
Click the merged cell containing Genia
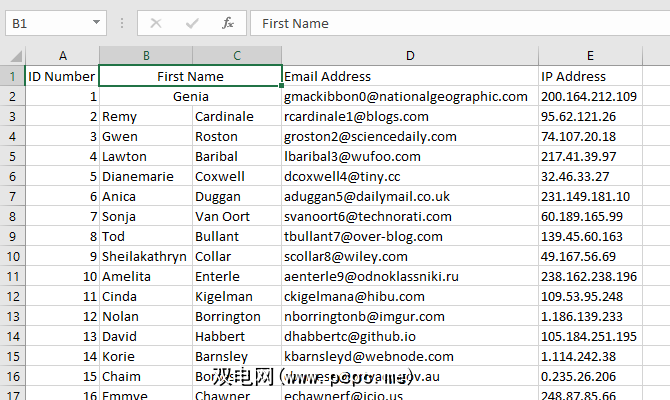click(191, 96)
